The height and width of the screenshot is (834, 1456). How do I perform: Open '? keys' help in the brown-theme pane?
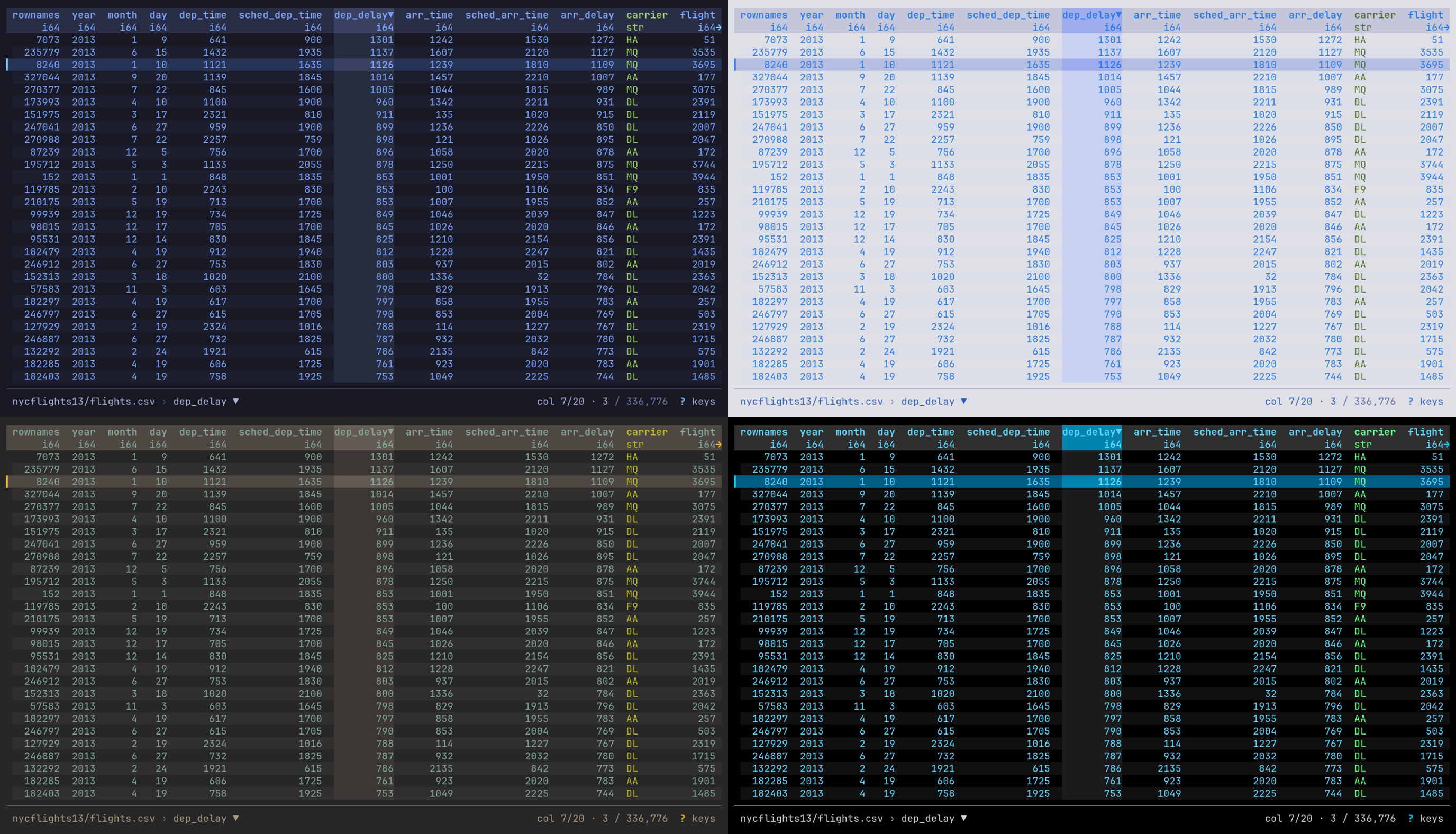point(697,819)
